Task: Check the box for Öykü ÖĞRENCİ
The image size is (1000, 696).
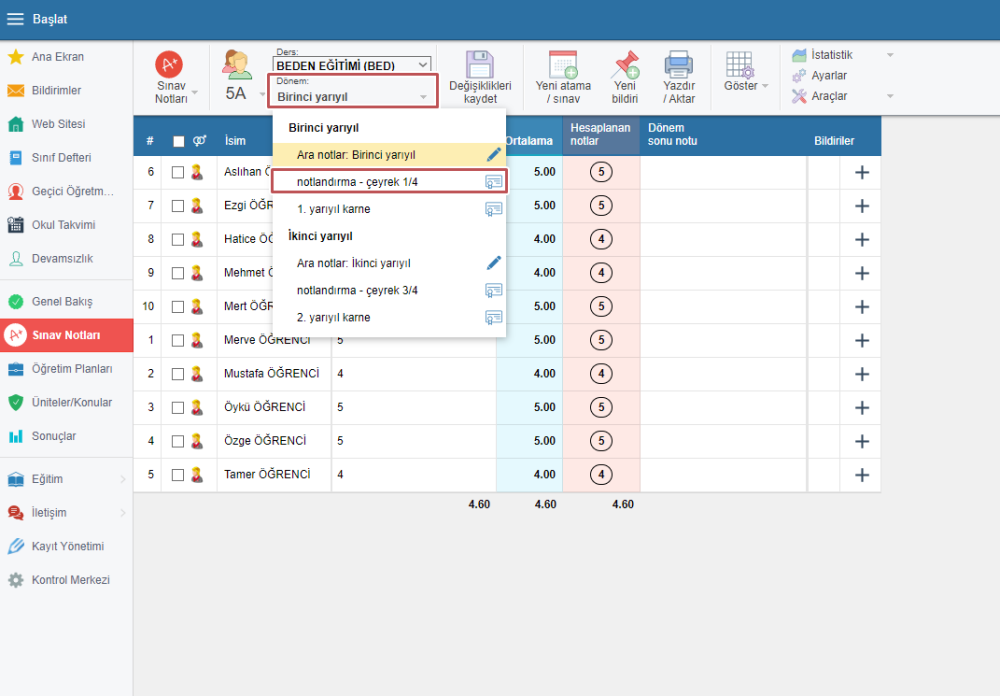Action: tap(178, 408)
